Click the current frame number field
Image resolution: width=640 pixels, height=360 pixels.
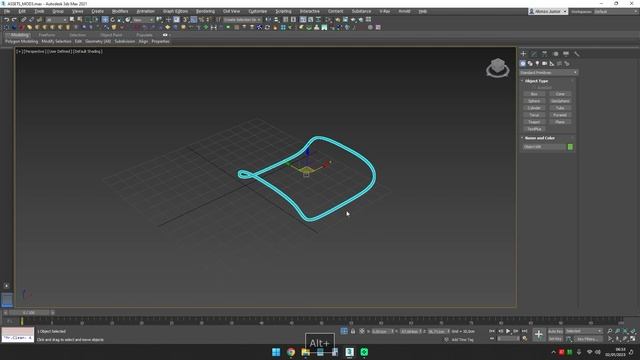click(509, 339)
